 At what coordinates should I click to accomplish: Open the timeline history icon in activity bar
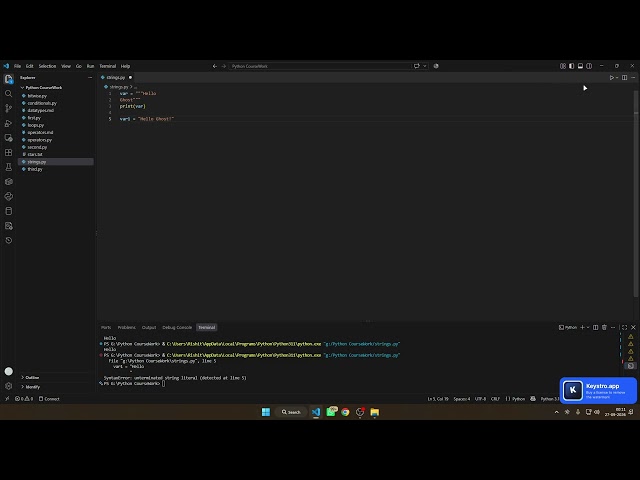(x=9, y=240)
